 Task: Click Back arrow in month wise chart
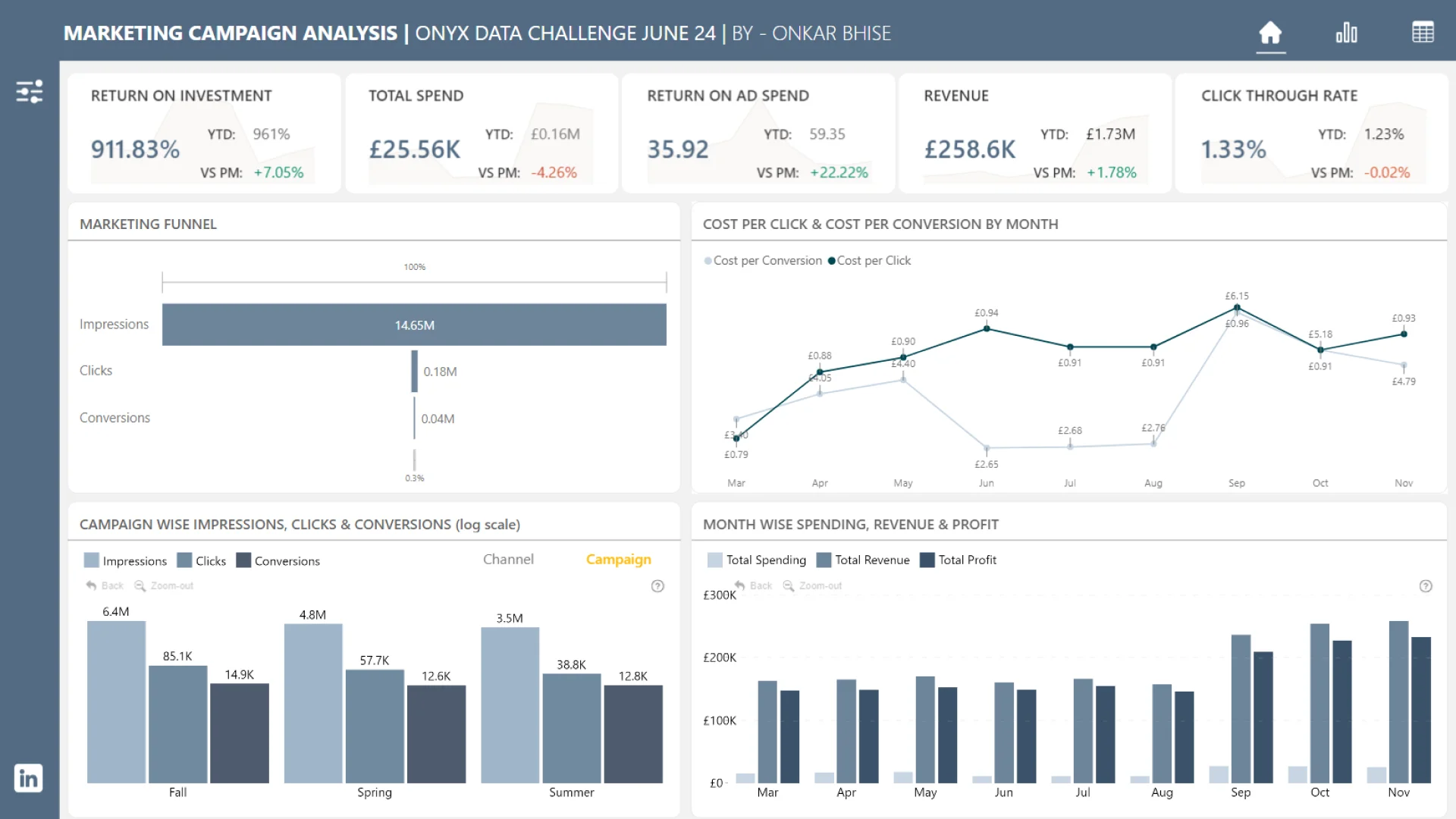(x=740, y=585)
